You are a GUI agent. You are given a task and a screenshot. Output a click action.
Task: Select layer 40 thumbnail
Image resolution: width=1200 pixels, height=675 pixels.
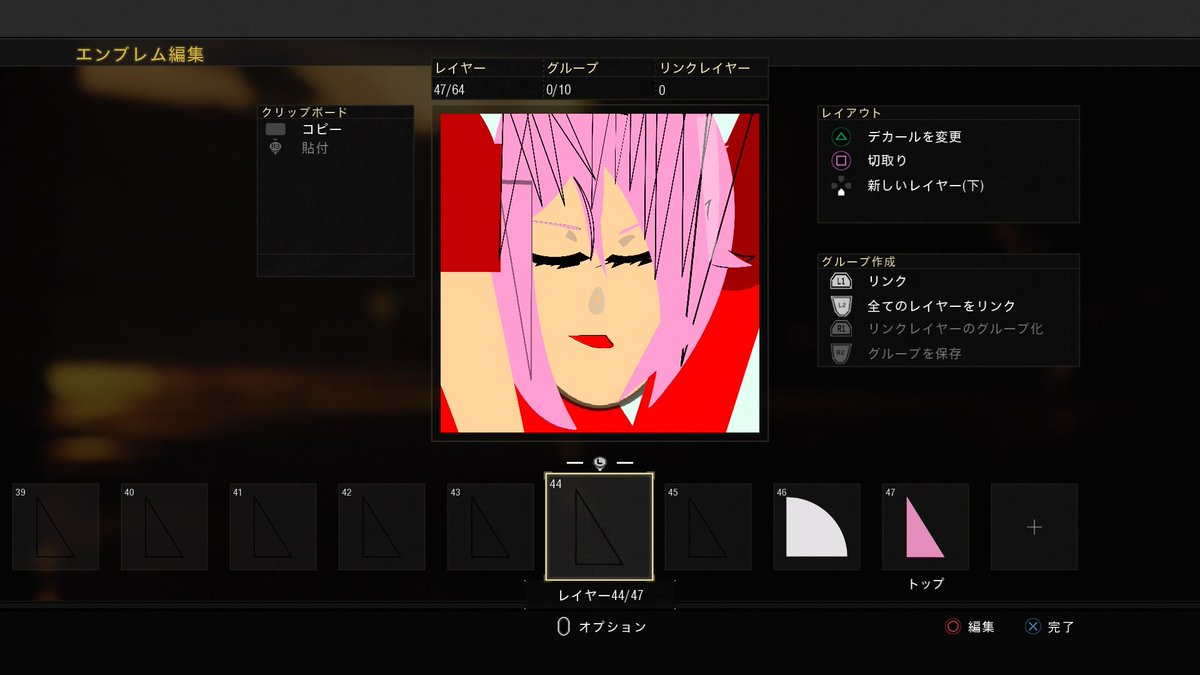click(x=164, y=527)
